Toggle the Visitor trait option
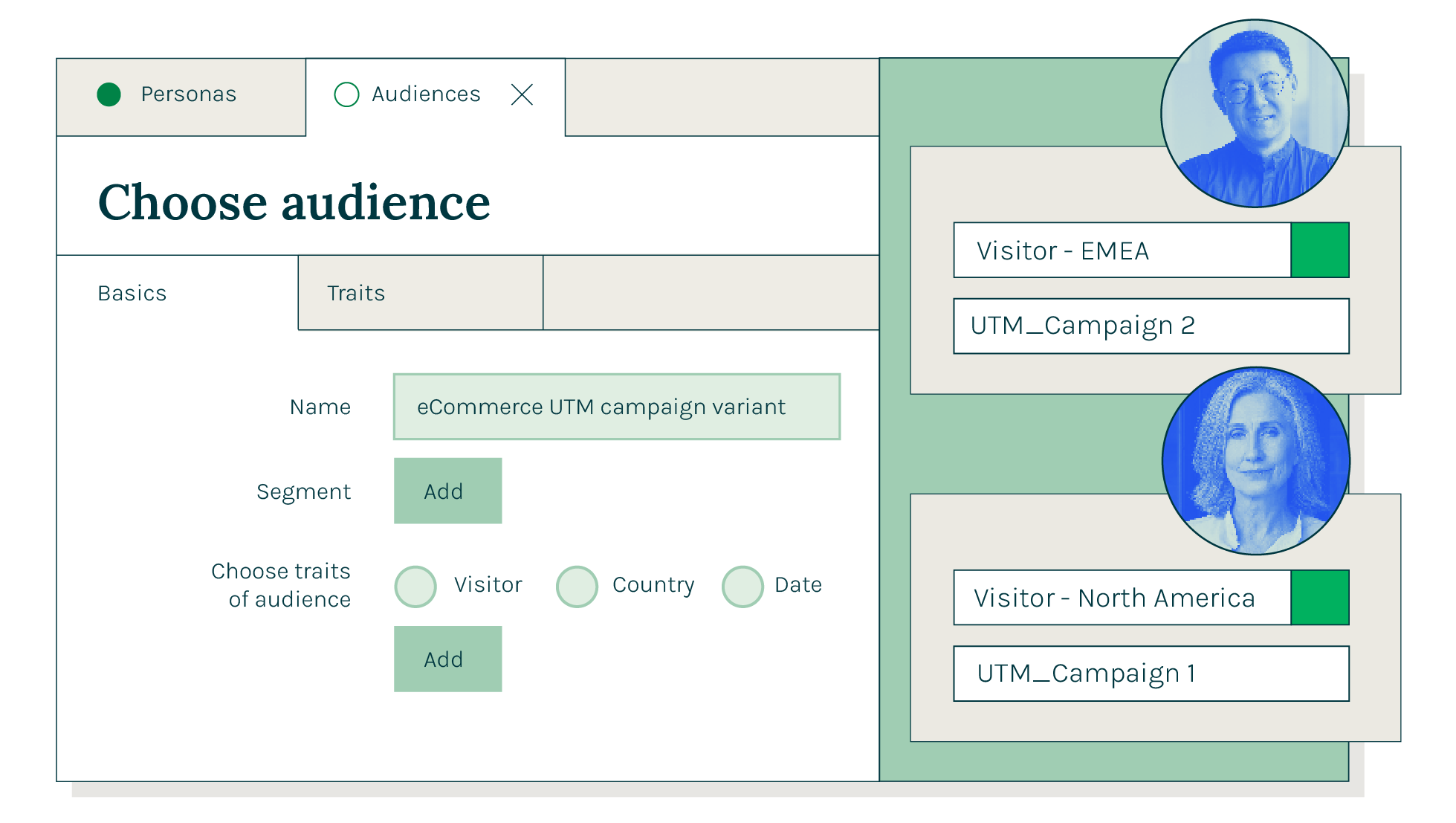The width and height of the screenshot is (1456, 823). [x=415, y=586]
